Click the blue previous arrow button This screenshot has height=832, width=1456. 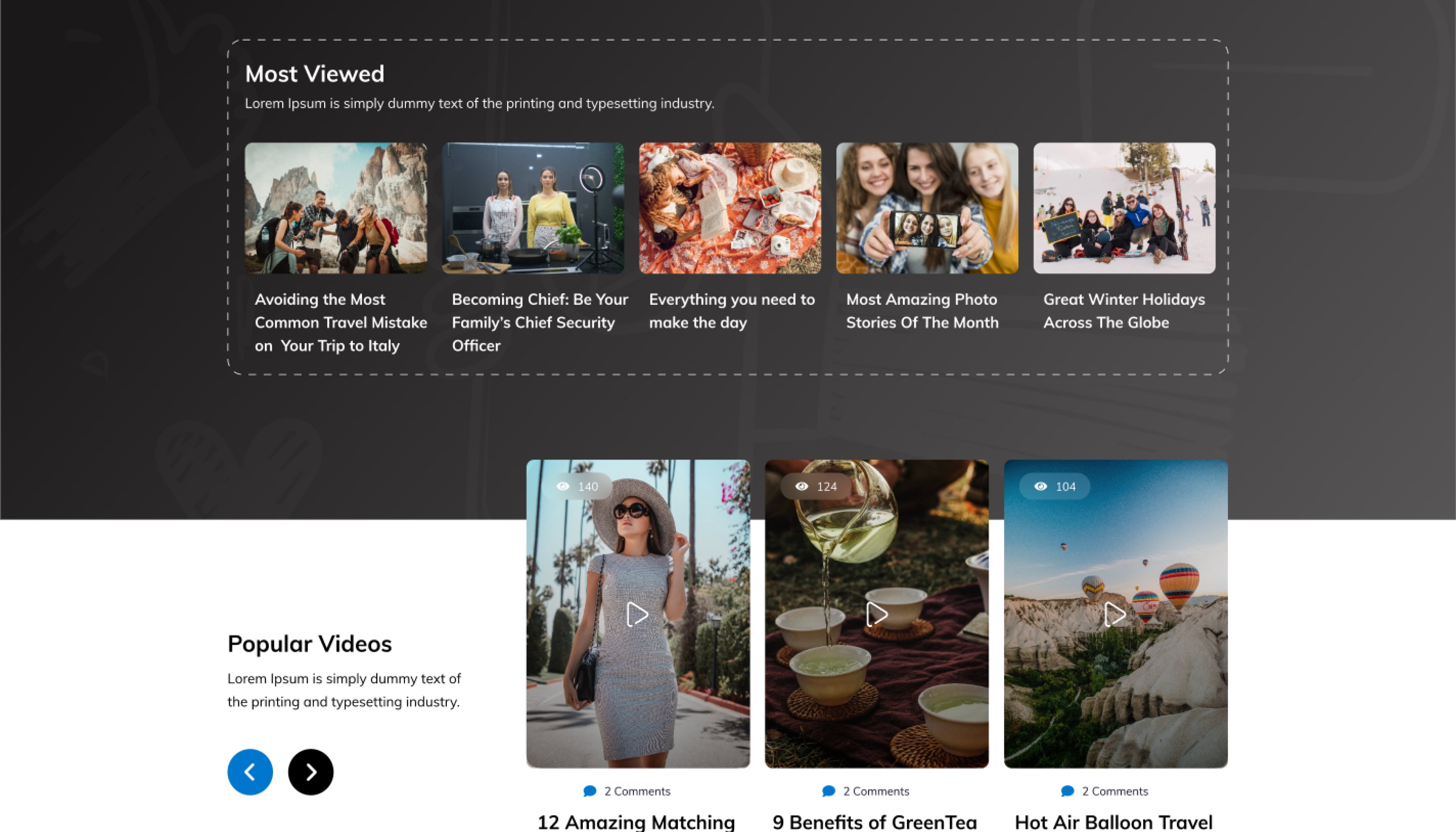click(x=250, y=772)
